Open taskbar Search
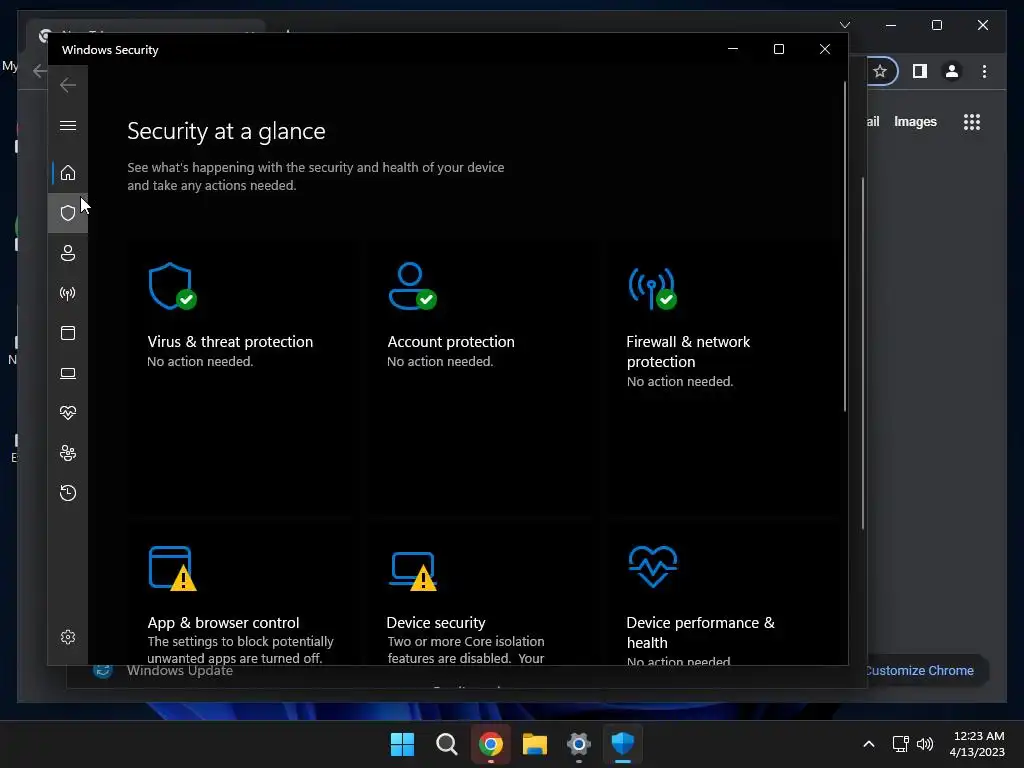 447,744
